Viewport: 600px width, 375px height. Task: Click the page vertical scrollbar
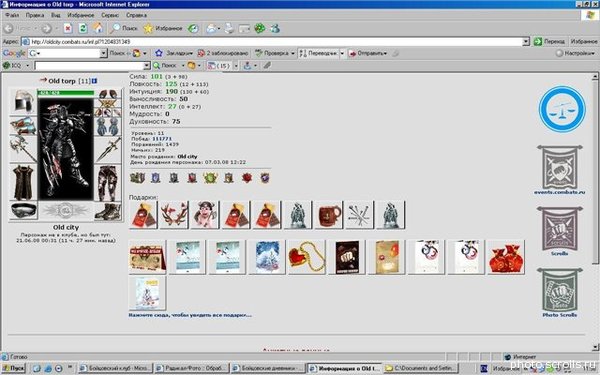[595, 212]
